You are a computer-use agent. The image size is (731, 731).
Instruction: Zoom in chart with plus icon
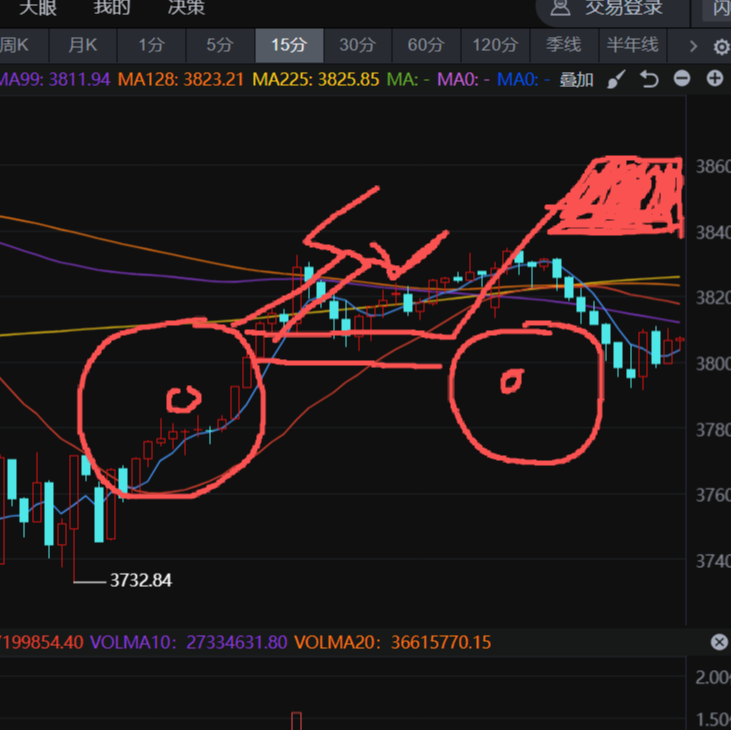714,79
